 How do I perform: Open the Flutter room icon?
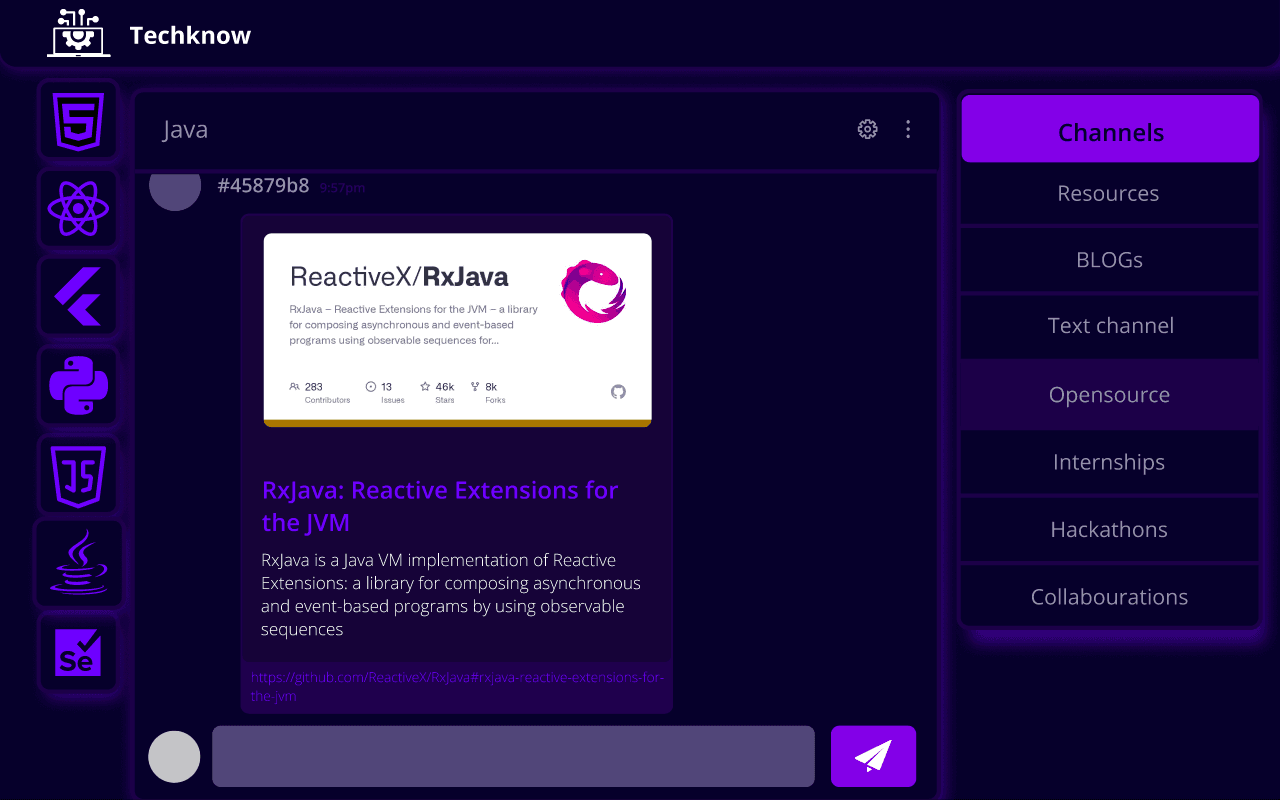pos(78,297)
